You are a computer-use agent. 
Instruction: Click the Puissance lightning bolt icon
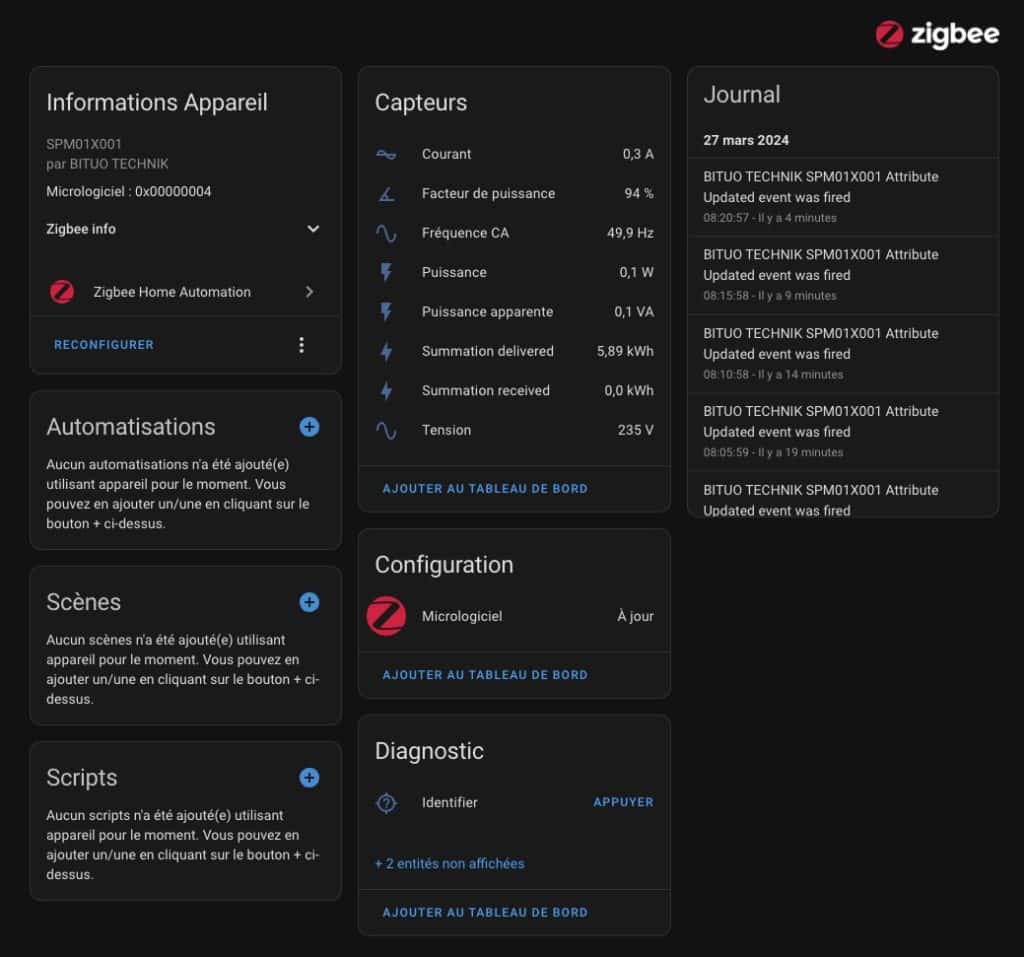(x=386, y=272)
